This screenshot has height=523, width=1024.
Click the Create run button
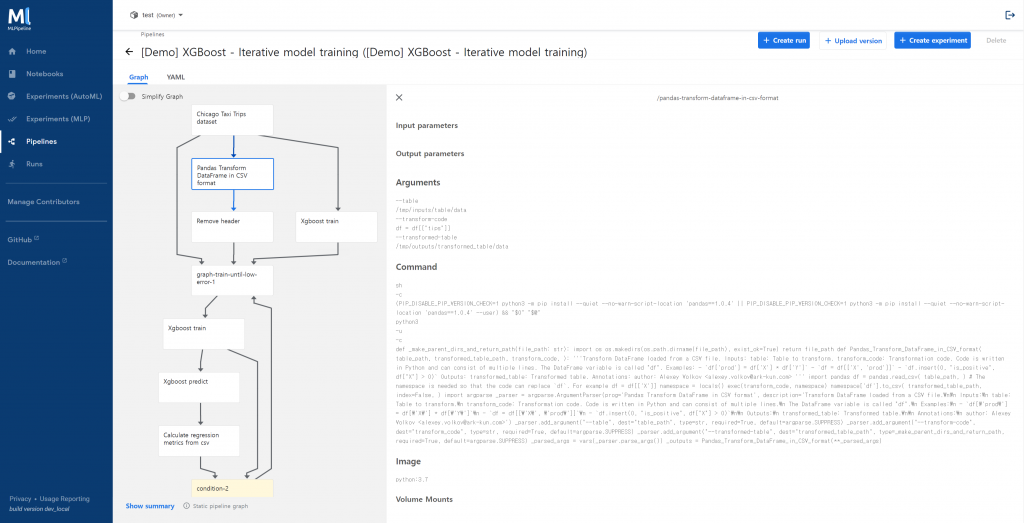pos(784,40)
